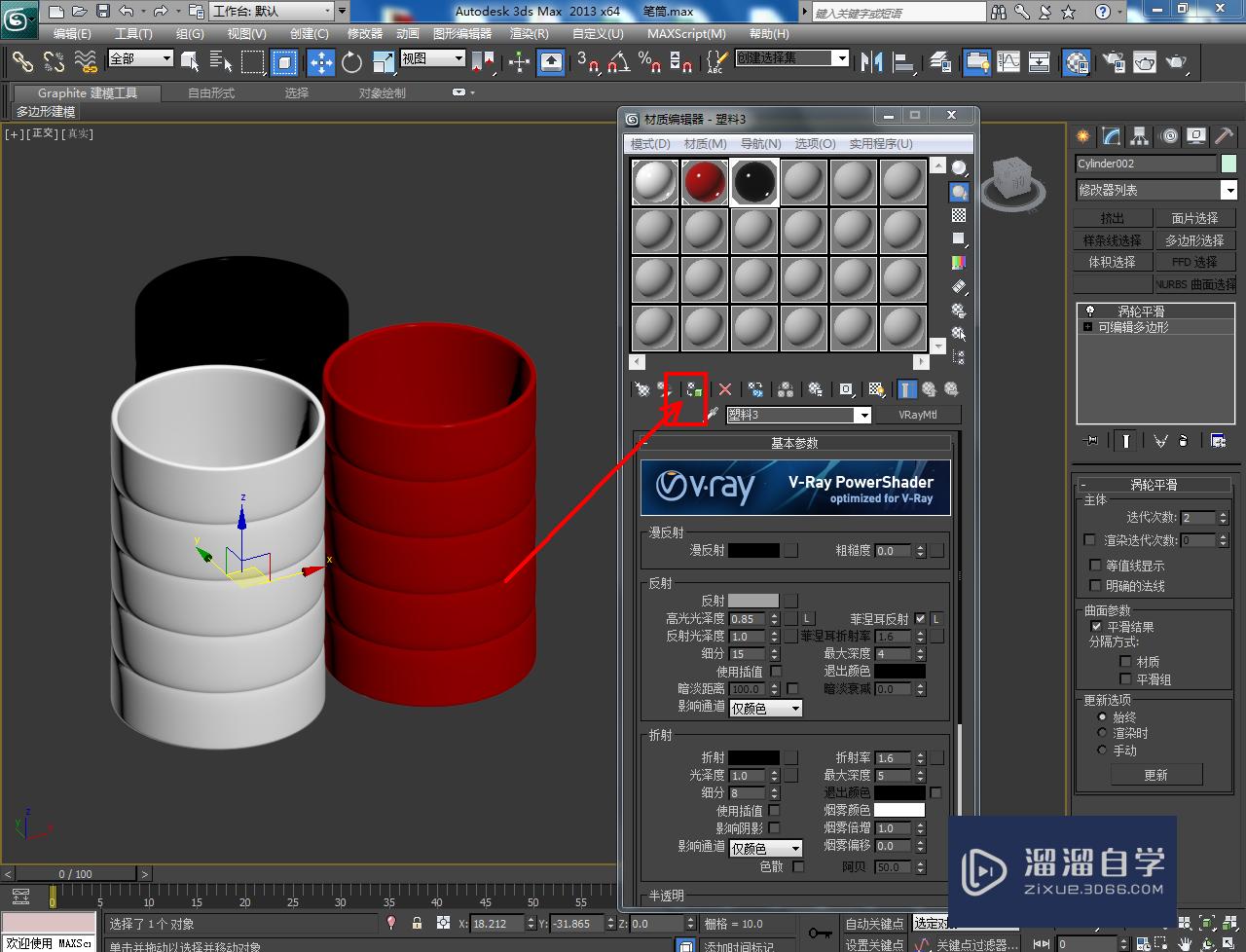Toggle Show End Result icon in material editor

coord(906,389)
